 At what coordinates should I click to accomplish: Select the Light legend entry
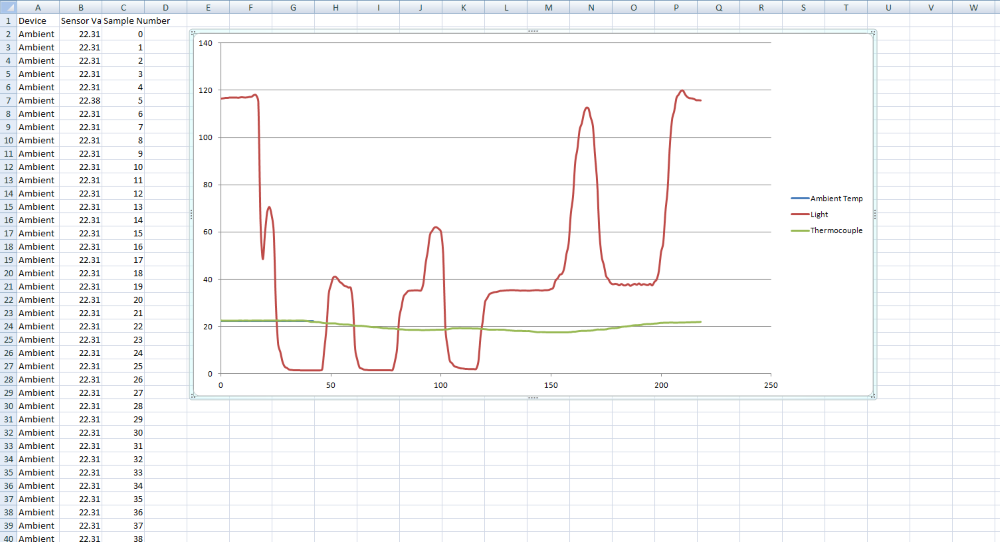[819, 214]
